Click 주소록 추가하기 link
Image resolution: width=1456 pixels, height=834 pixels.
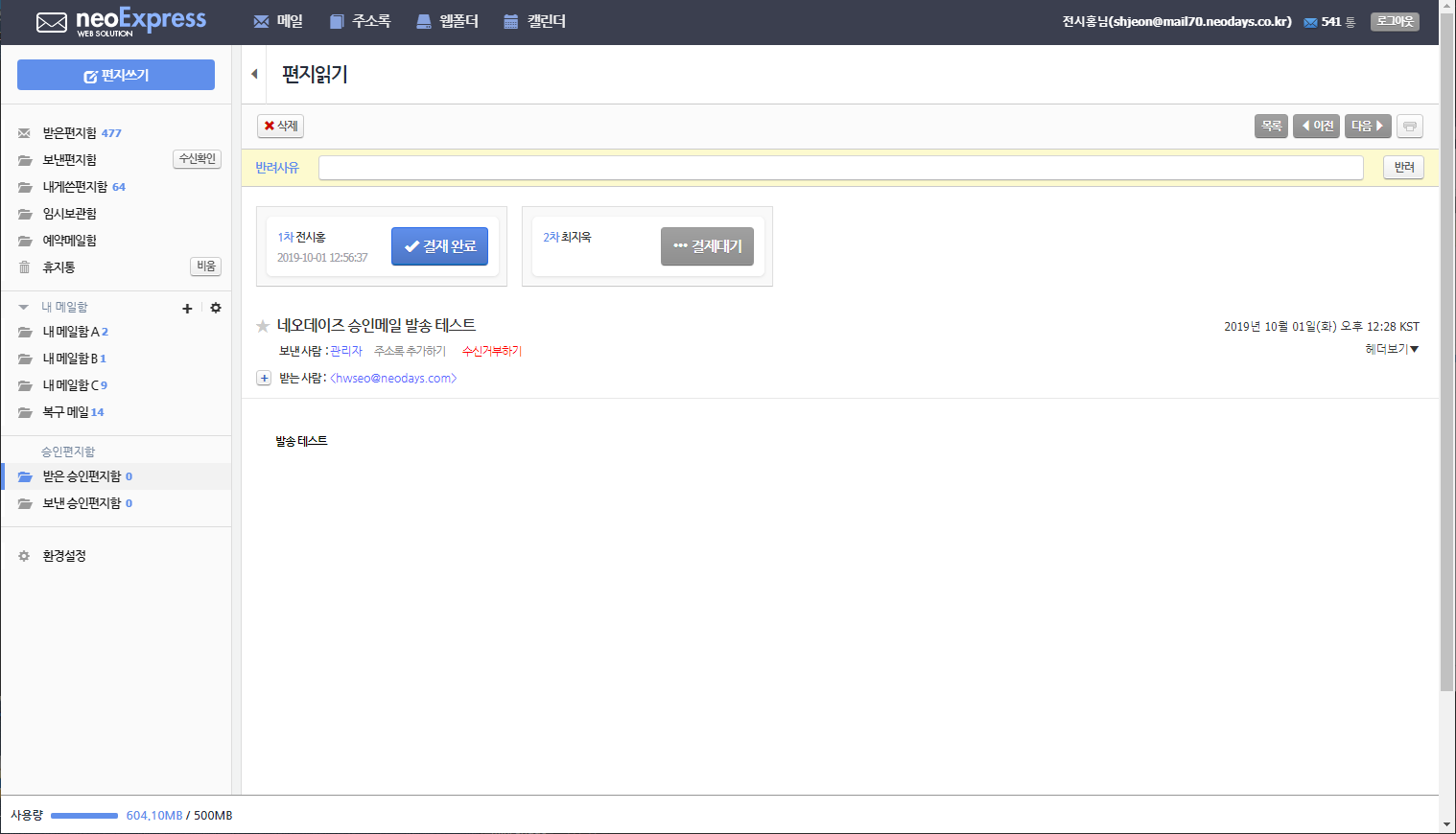[410, 352]
